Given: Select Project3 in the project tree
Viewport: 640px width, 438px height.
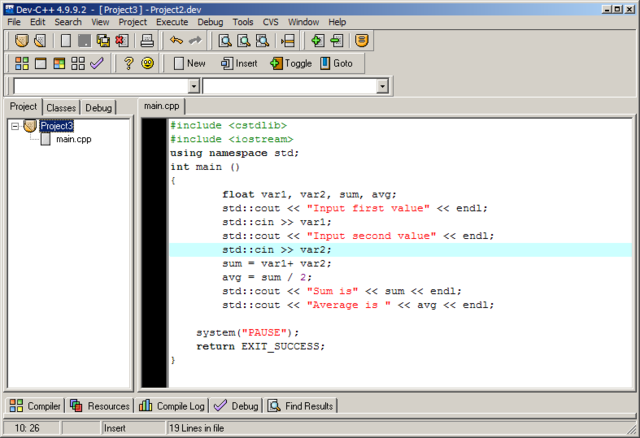Looking at the screenshot, I should pos(57,126).
